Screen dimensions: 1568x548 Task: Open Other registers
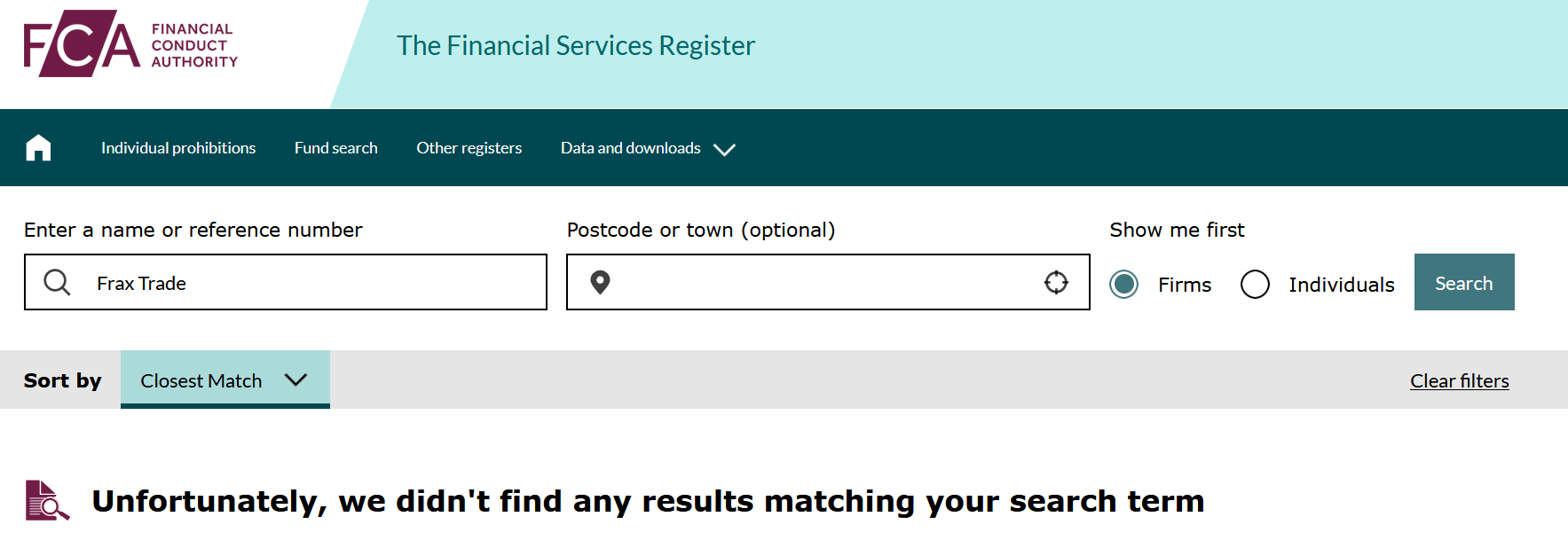[x=469, y=148]
